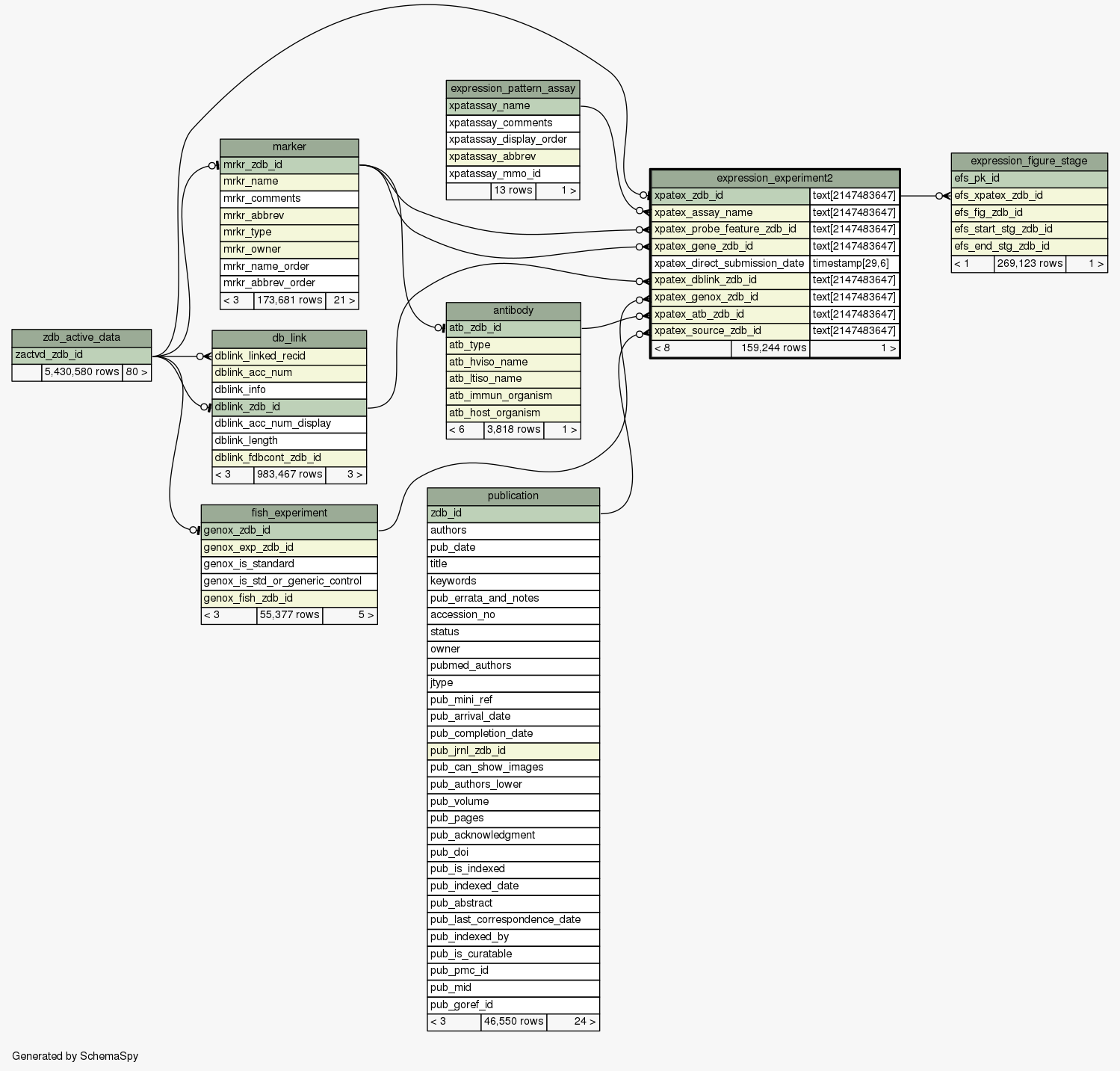Click the expression_pattern_assay table header
This screenshot has height=1071, width=1120.
pos(513,89)
